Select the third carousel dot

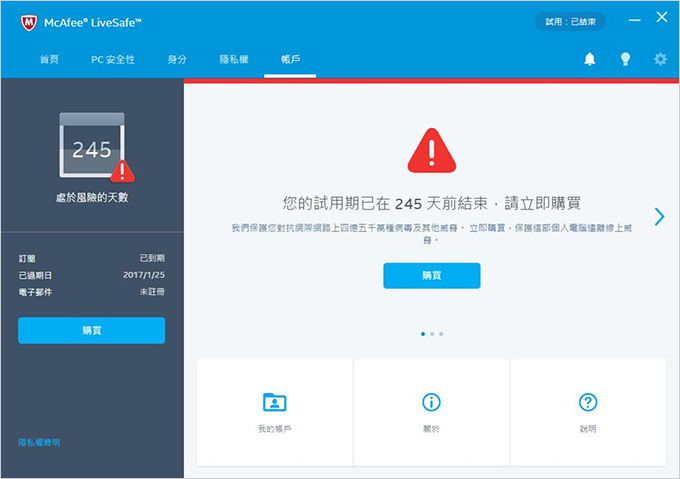click(x=441, y=334)
